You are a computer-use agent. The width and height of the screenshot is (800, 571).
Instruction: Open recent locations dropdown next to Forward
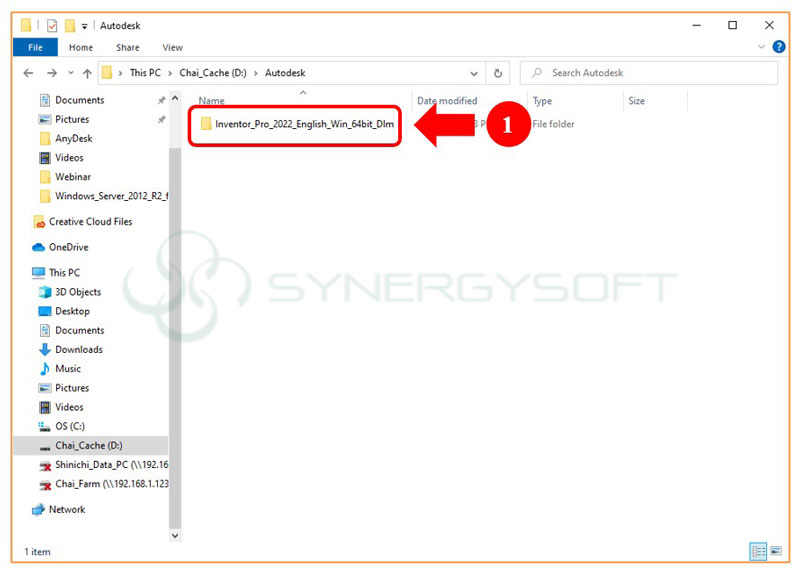tap(70, 73)
